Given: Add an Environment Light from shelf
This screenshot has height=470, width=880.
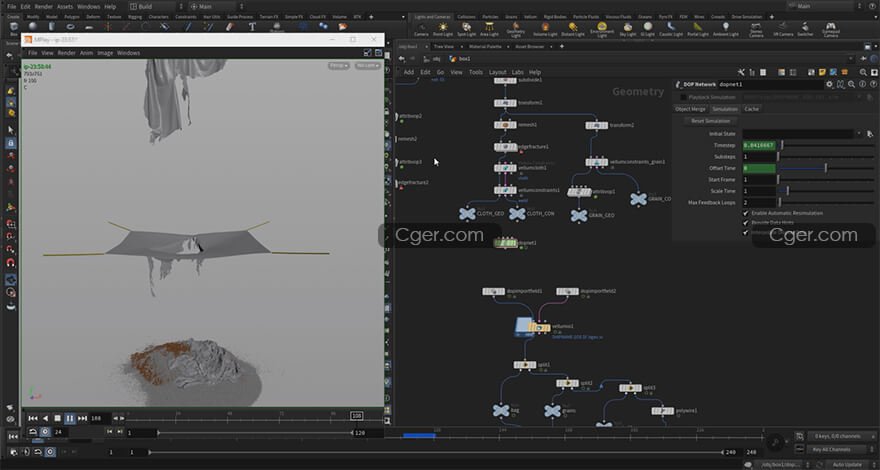Looking at the screenshot, I should 602,30.
